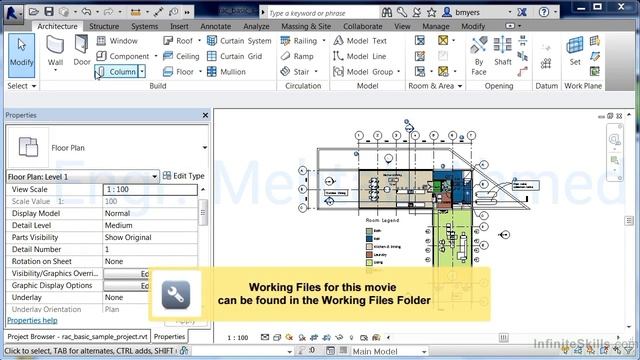This screenshot has width=640, height=360.
Task: Click the Modify arrow tool
Action: point(21,55)
